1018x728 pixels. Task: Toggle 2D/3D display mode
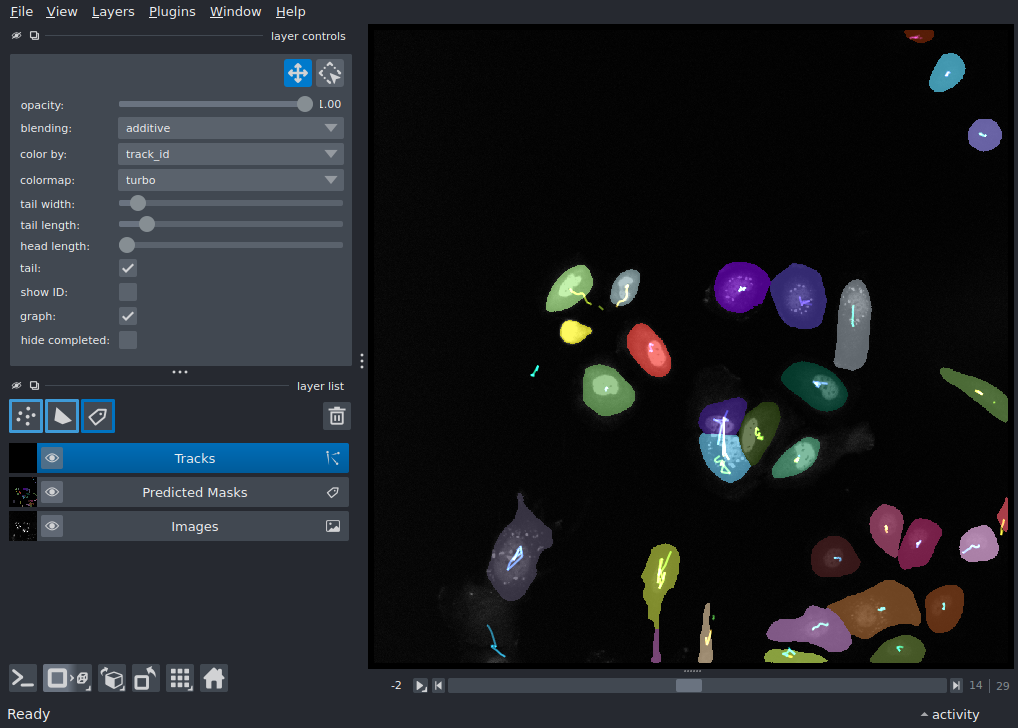(64, 678)
